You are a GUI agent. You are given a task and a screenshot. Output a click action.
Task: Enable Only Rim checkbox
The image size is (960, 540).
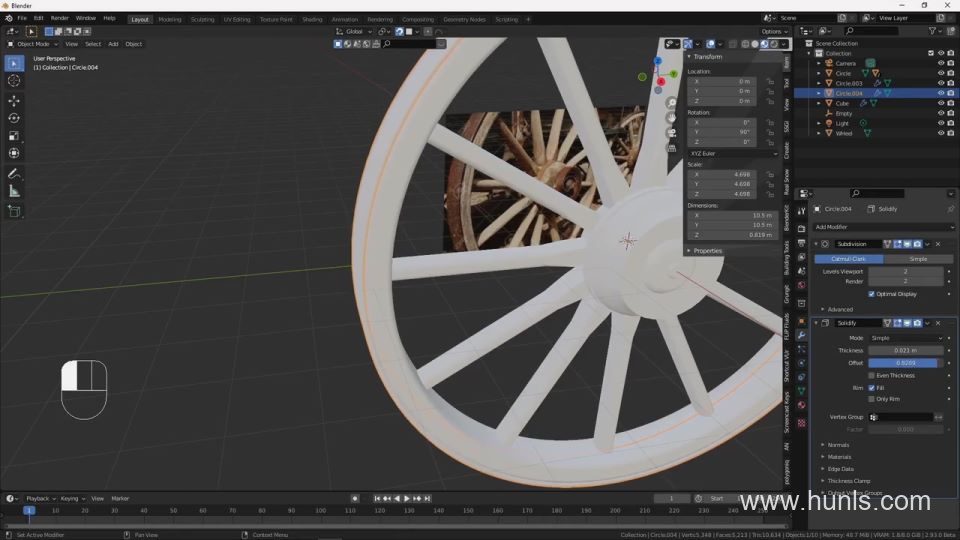(872, 399)
